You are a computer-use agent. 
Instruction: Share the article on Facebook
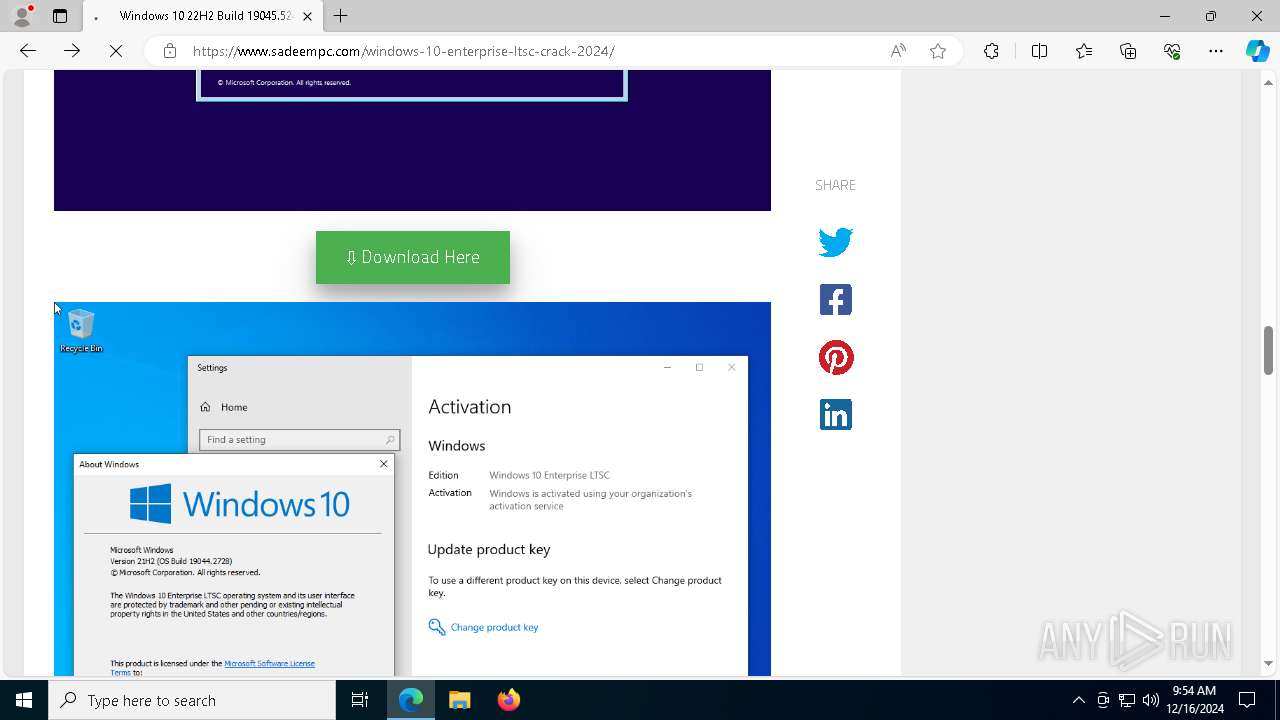(x=836, y=300)
